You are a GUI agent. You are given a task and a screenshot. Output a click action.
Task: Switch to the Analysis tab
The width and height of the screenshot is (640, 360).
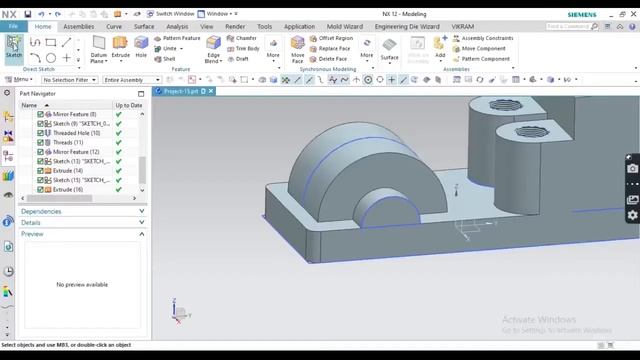177,27
